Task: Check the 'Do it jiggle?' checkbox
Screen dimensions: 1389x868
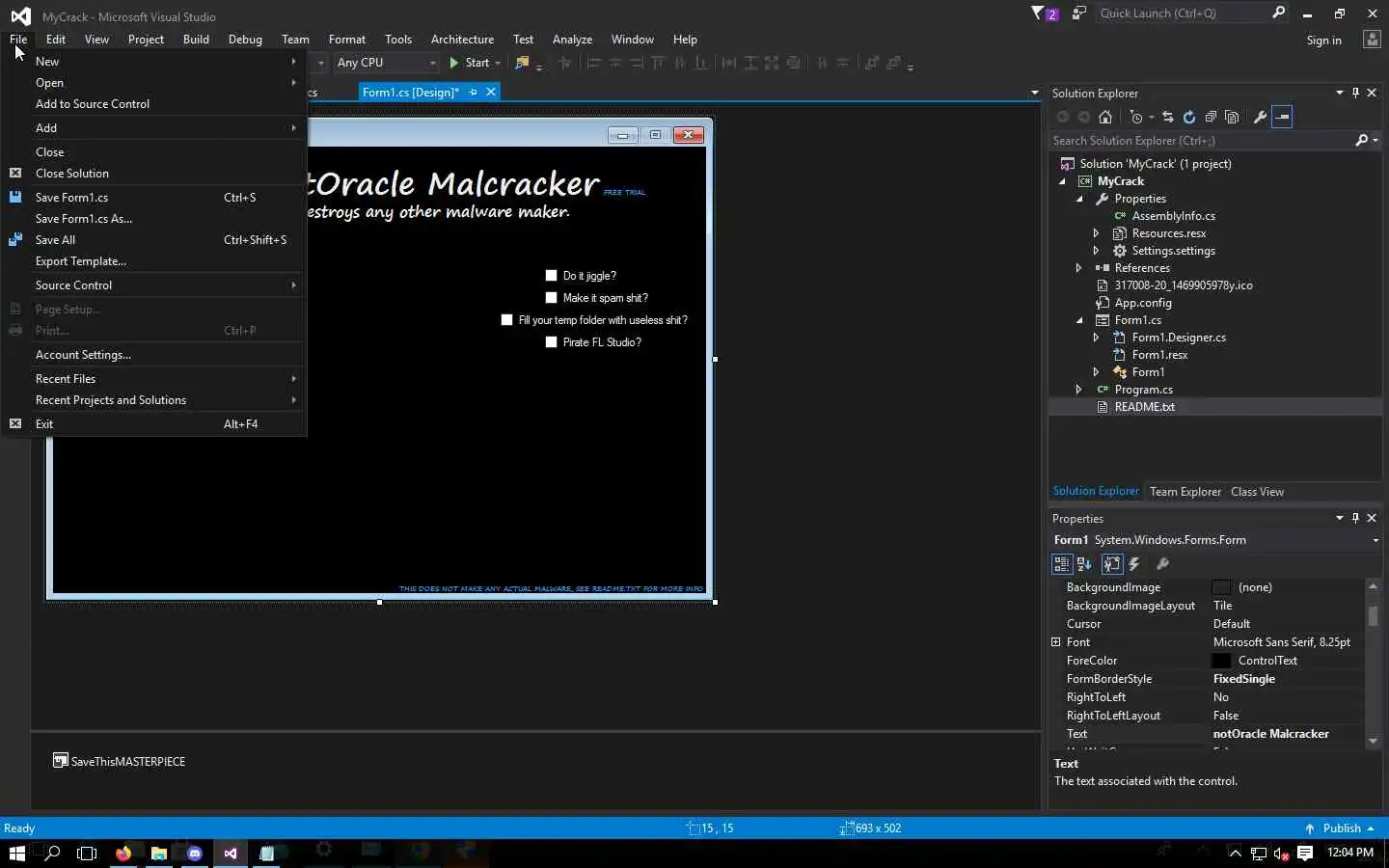Action: pos(552,276)
